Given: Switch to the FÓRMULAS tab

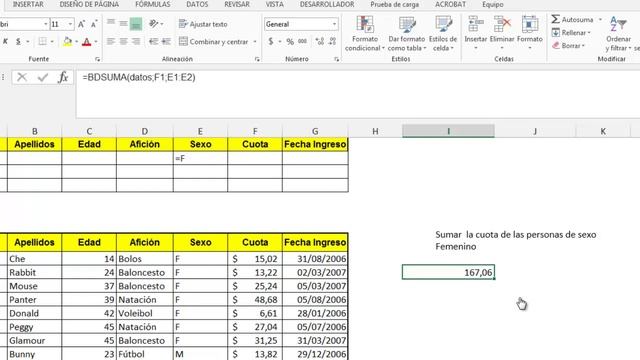Looking at the screenshot, I should pyautogui.click(x=153, y=4).
